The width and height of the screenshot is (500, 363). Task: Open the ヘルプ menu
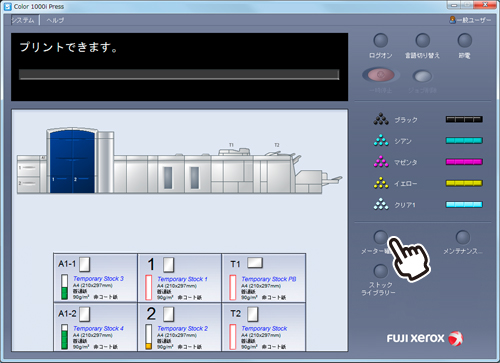(55, 20)
